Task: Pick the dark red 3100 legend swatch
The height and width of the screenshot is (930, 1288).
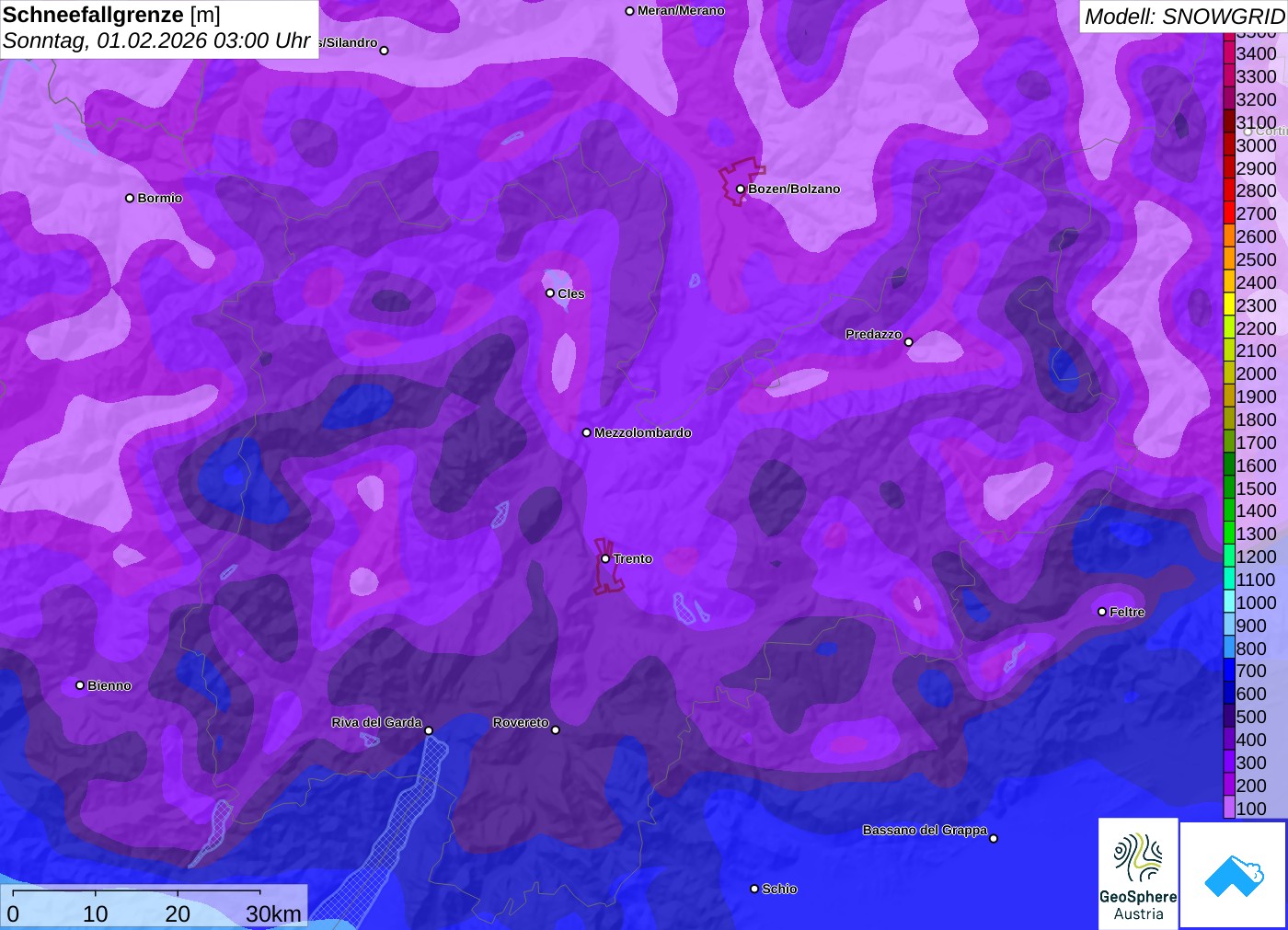Action: (1229, 122)
